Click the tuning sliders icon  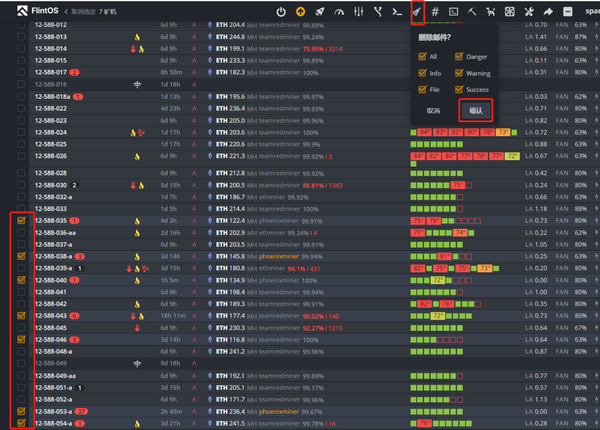click(358, 11)
